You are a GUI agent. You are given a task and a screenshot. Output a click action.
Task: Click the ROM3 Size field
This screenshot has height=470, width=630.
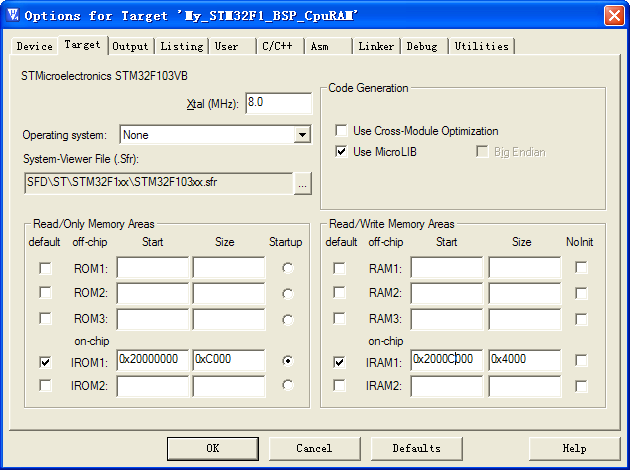(x=229, y=319)
